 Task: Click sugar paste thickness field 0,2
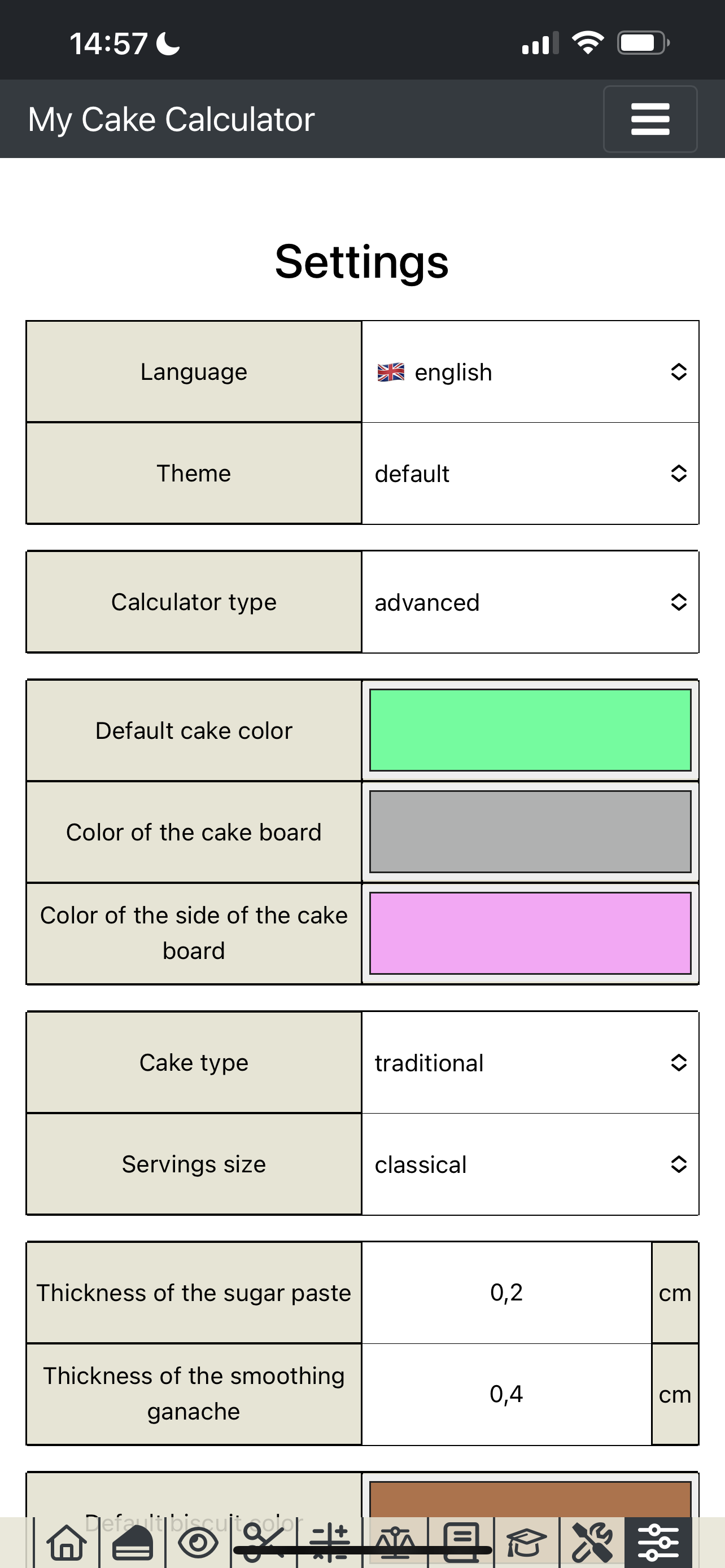506,1292
